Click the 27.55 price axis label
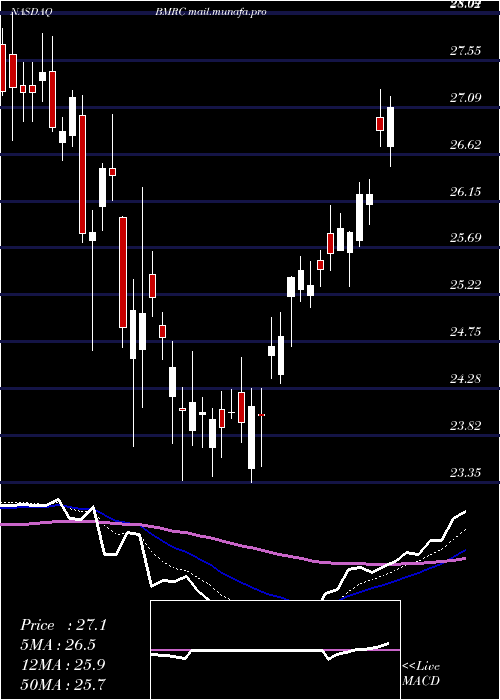Viewport: 500px width, 700px height. [466, 50]
